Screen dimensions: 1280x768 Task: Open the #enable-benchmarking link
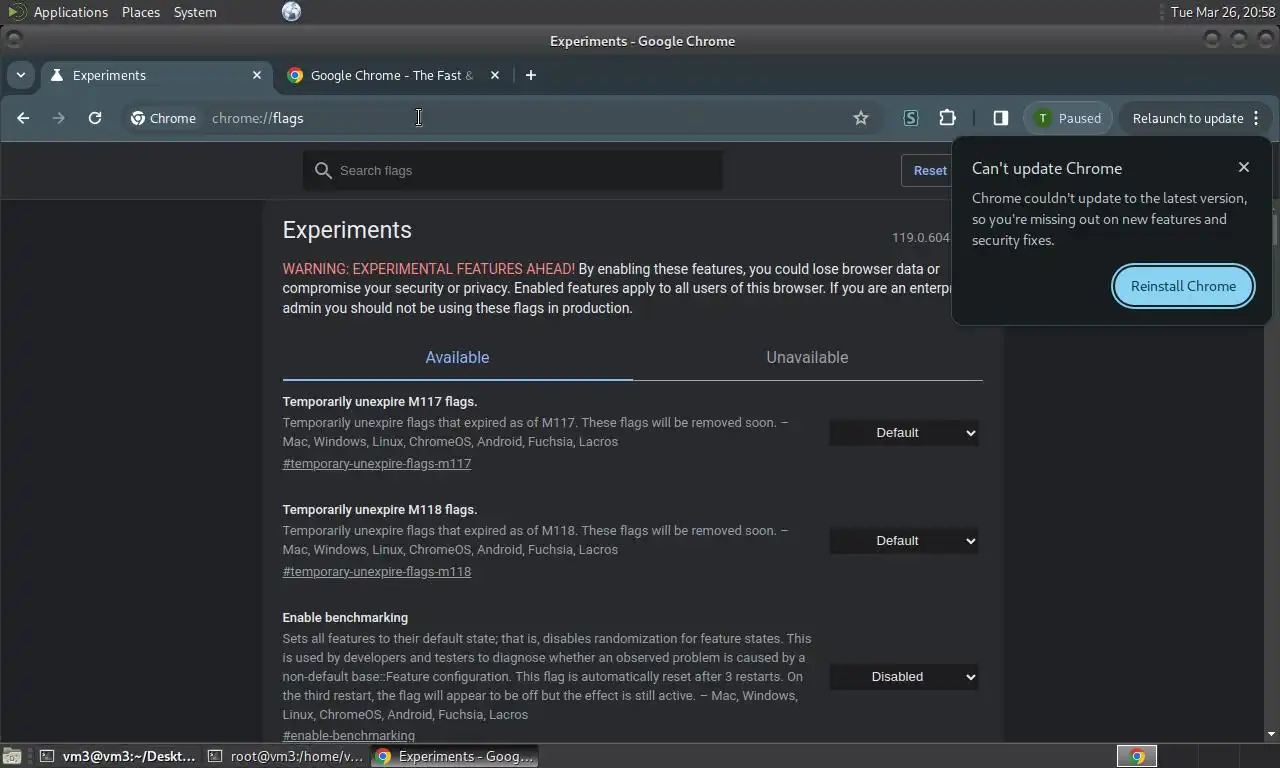coord(349,735)
